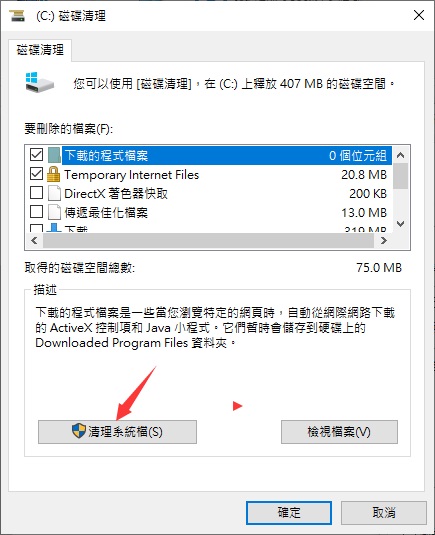Tick the 傳遞最佳化檔案 checkbox
The image size is (435, 535).
coord(36,212)
